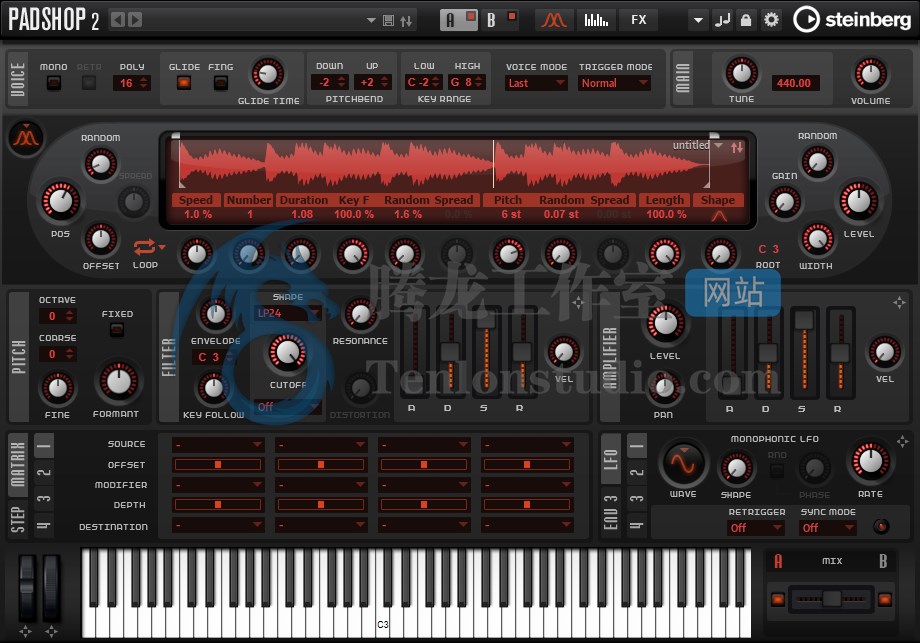Screen dimensions: 920x643
Task: Click the amplifier Pan knob
Action: coord(664,388)
